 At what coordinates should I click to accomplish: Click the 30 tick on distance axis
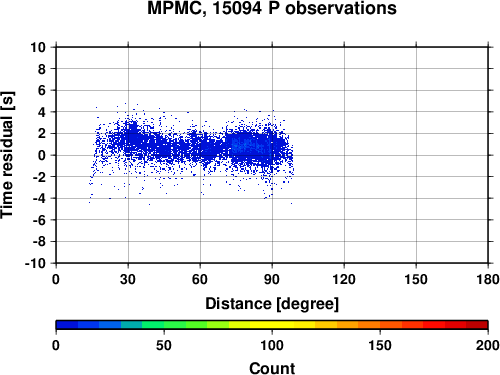point(128,279)
